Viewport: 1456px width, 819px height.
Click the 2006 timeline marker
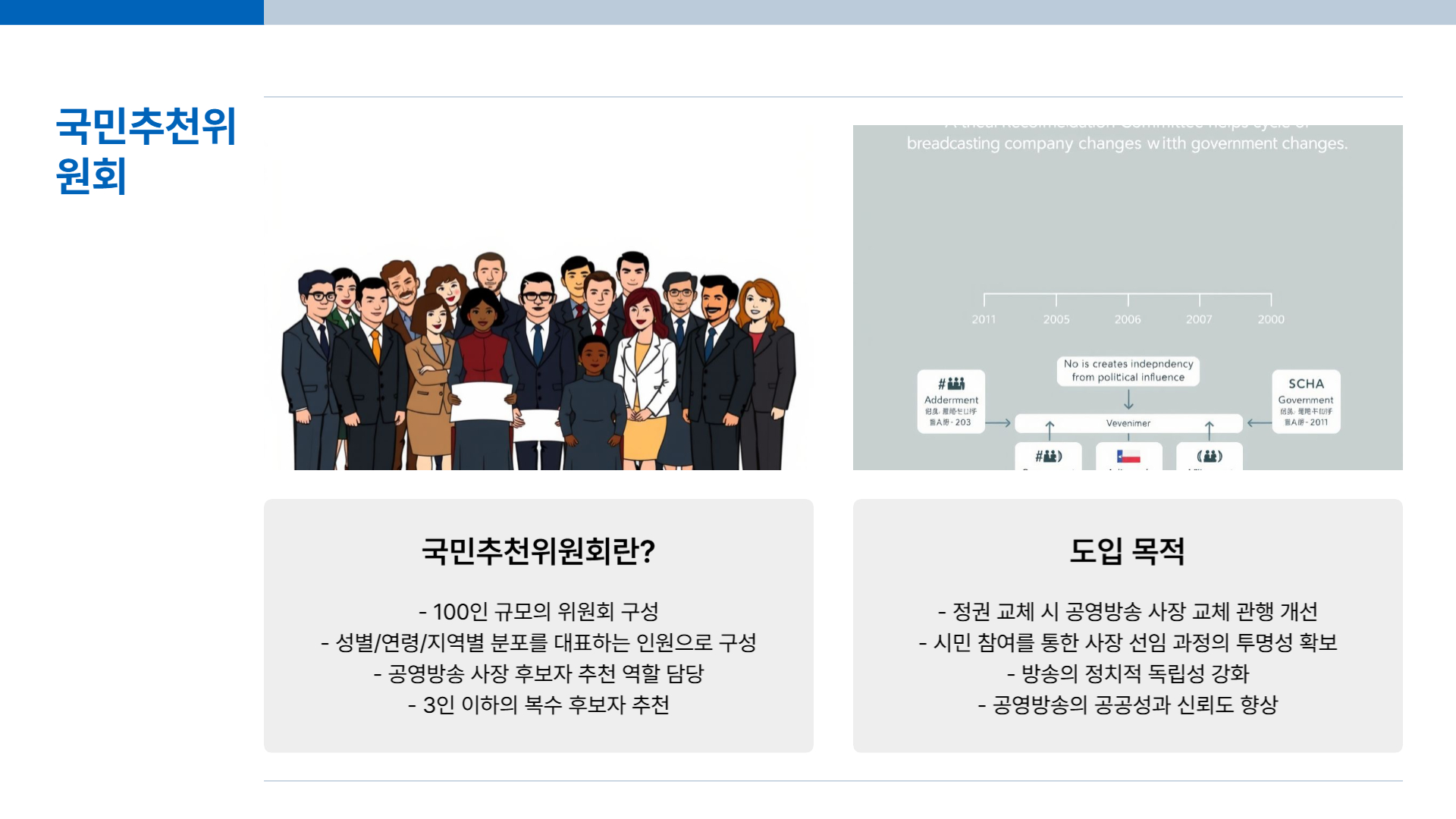(1128, 319)
